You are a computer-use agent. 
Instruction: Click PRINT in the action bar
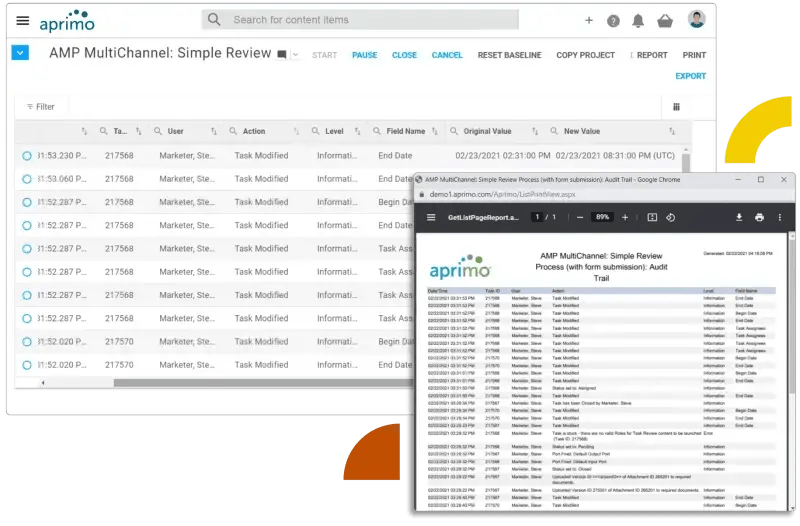tap(694, 55)
